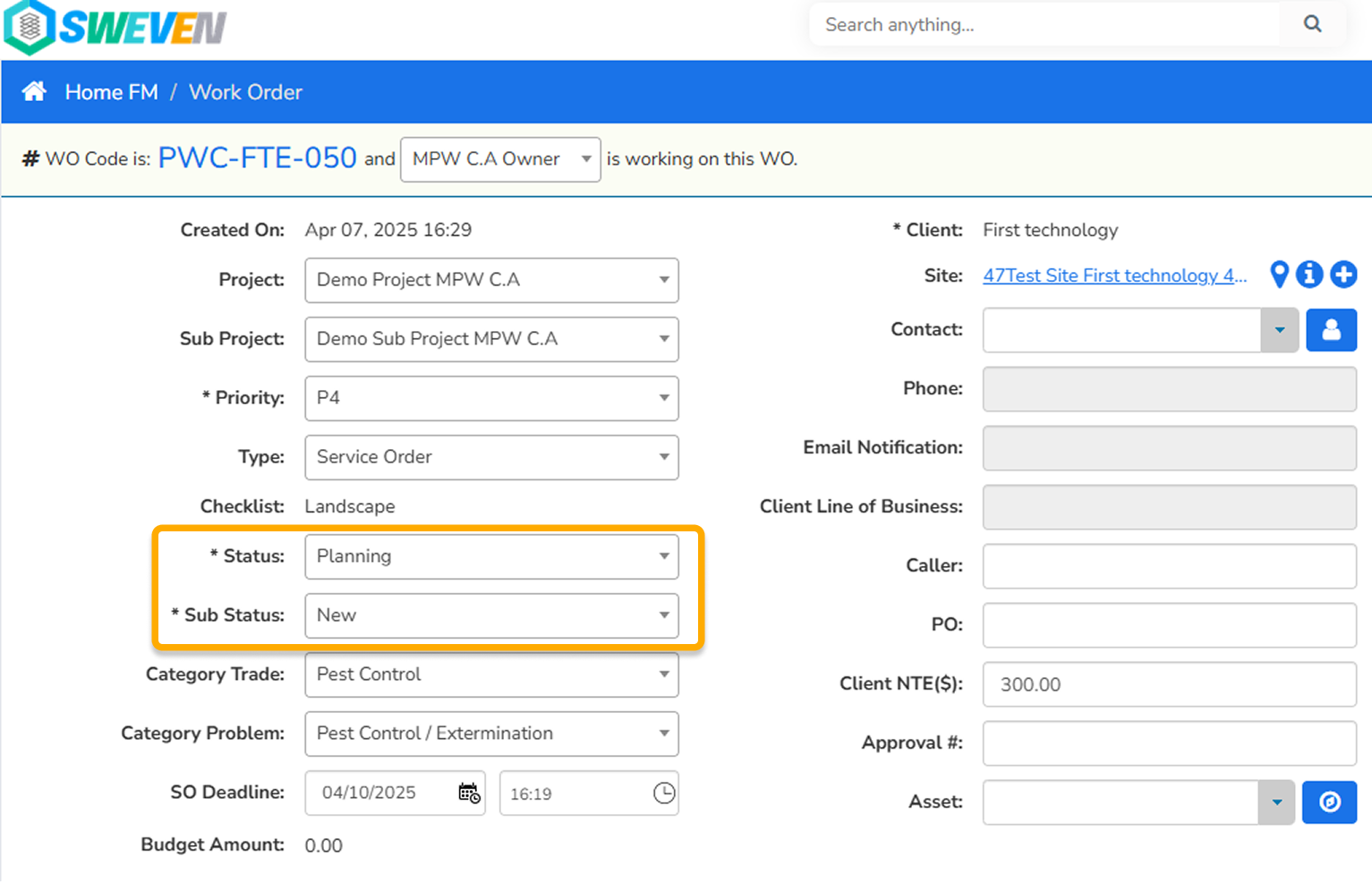Click the asset compass button
Screen dimensions: 1372x882
[1329, 802]
